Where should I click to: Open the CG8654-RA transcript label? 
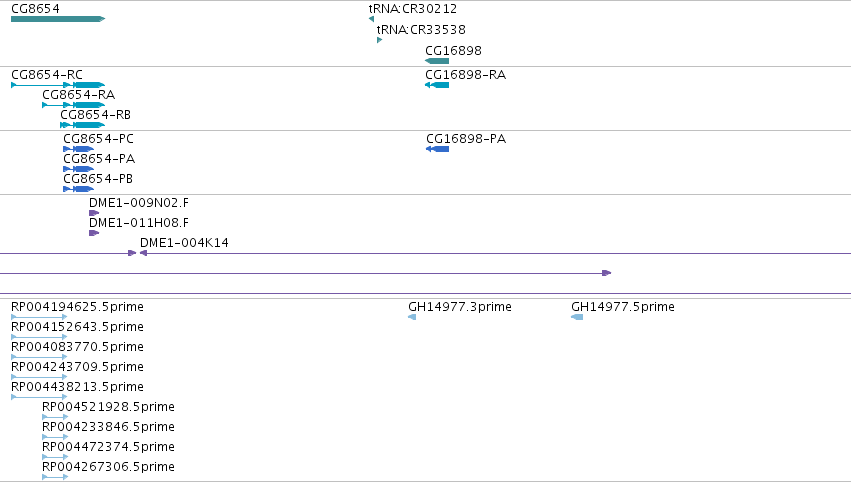tap(78, 94)
